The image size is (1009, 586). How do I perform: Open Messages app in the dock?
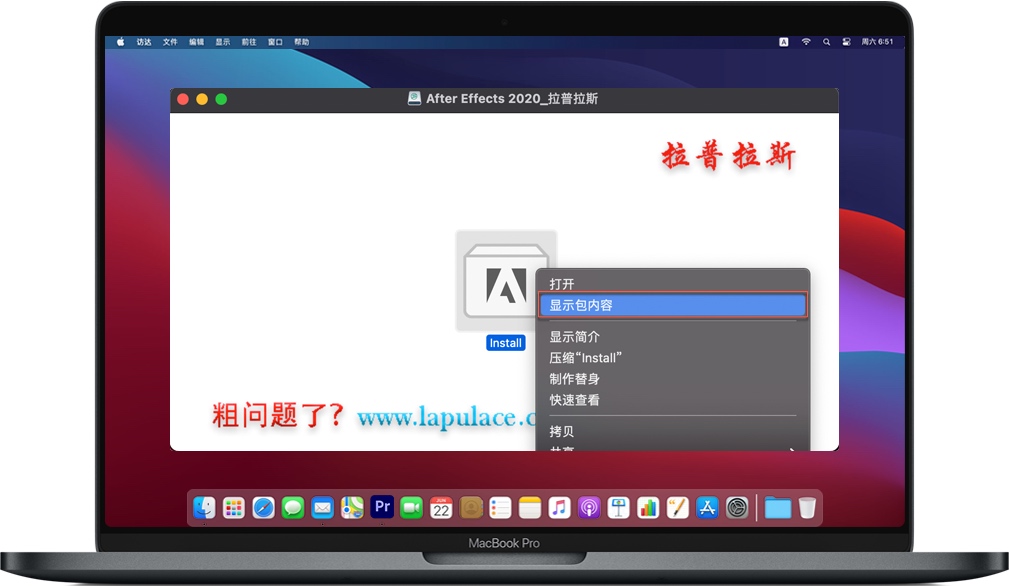(293, 508)
